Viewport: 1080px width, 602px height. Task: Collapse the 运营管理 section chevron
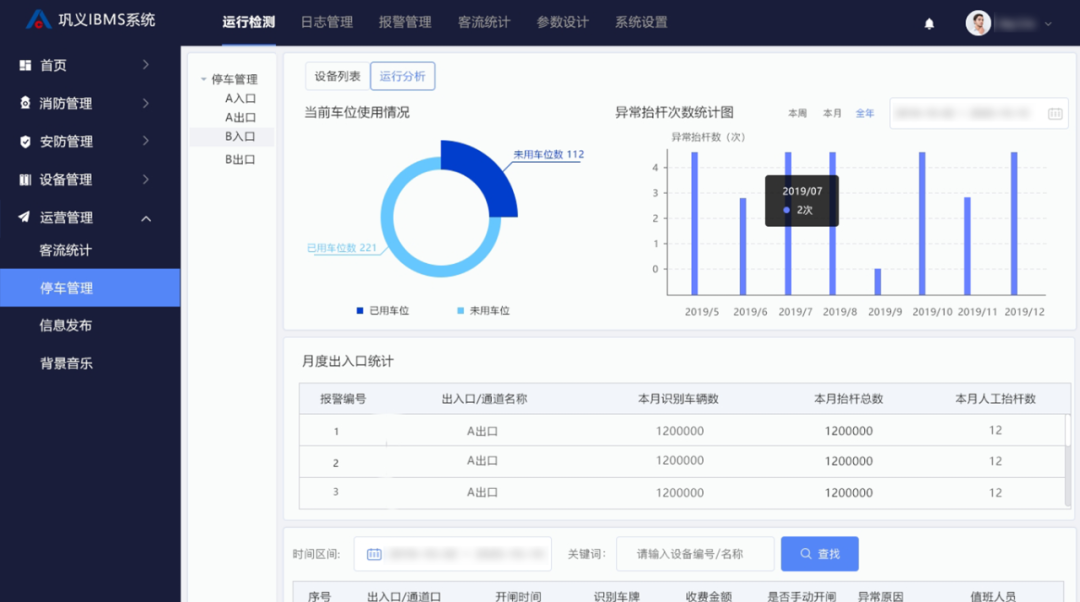146,218
